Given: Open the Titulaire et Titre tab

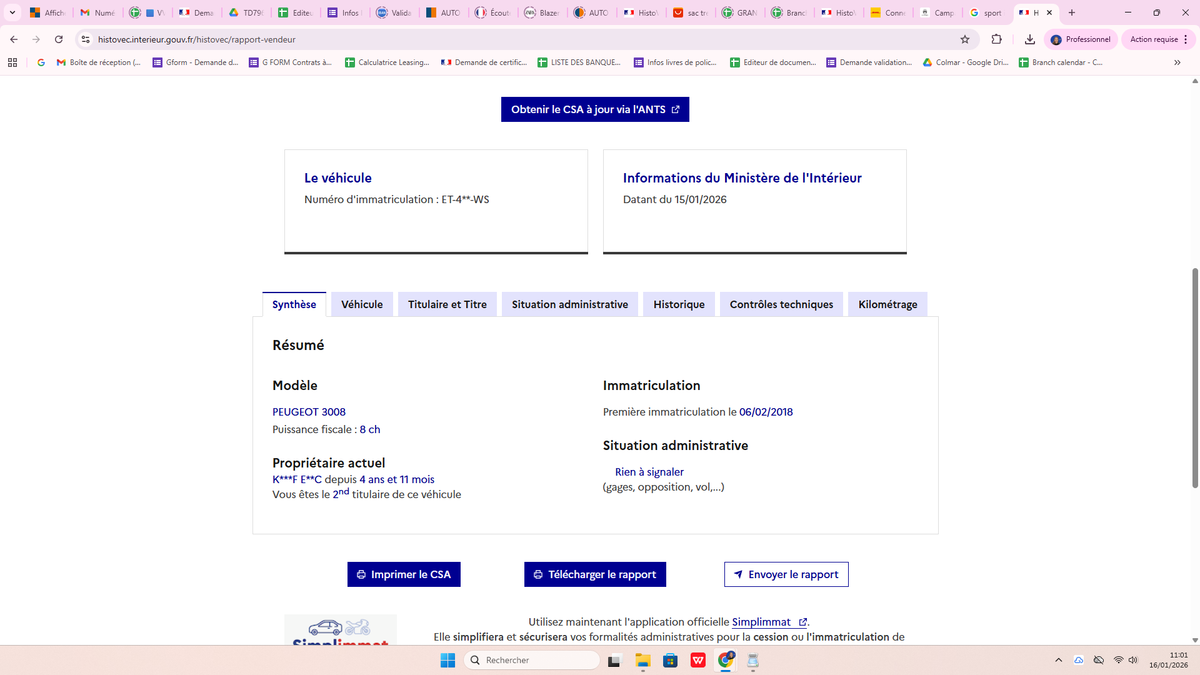Looking at the screenshot, I should coord(447,304).
